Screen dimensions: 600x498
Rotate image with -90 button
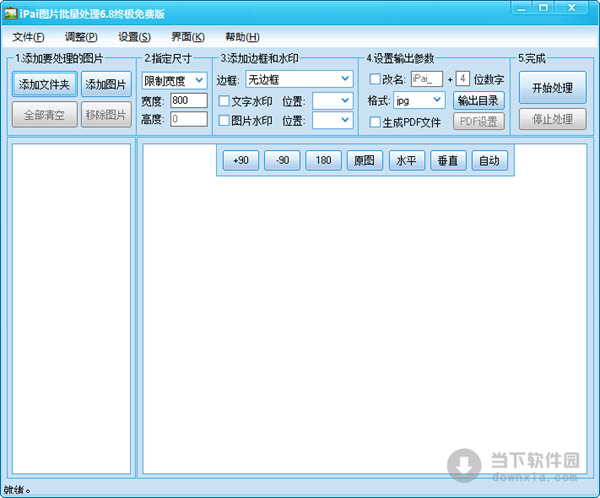click(283, 161)
